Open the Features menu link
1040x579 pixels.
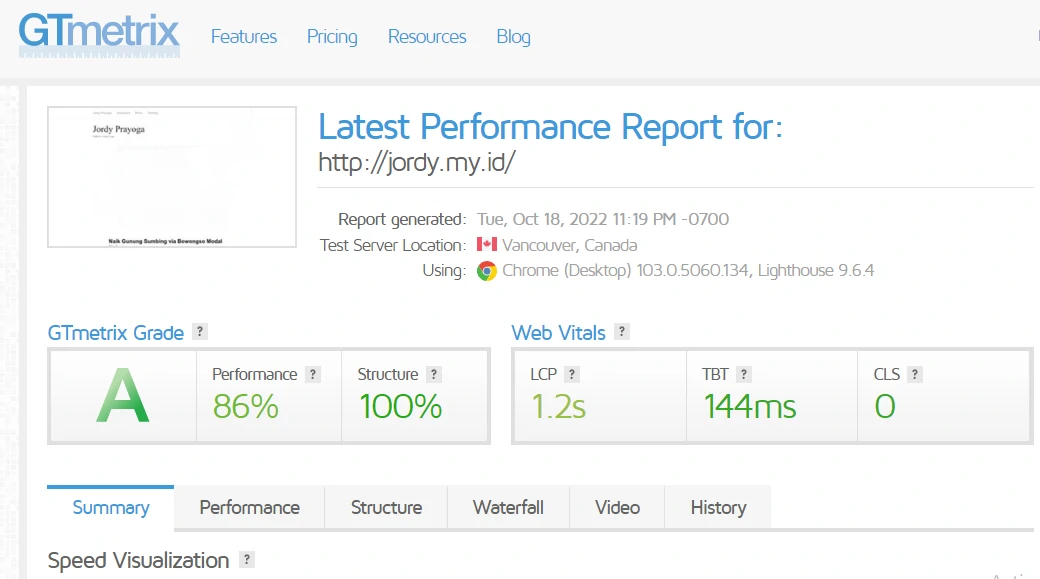click(243, 36)
